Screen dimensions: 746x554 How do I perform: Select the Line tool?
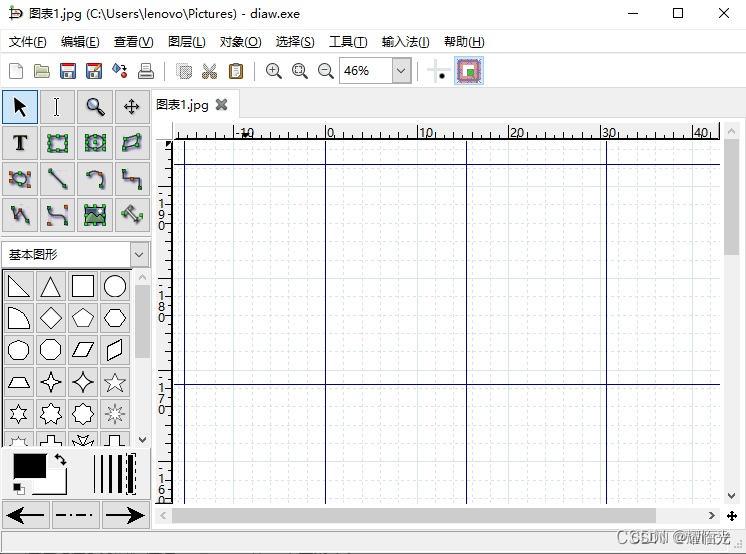coord(57,179)
